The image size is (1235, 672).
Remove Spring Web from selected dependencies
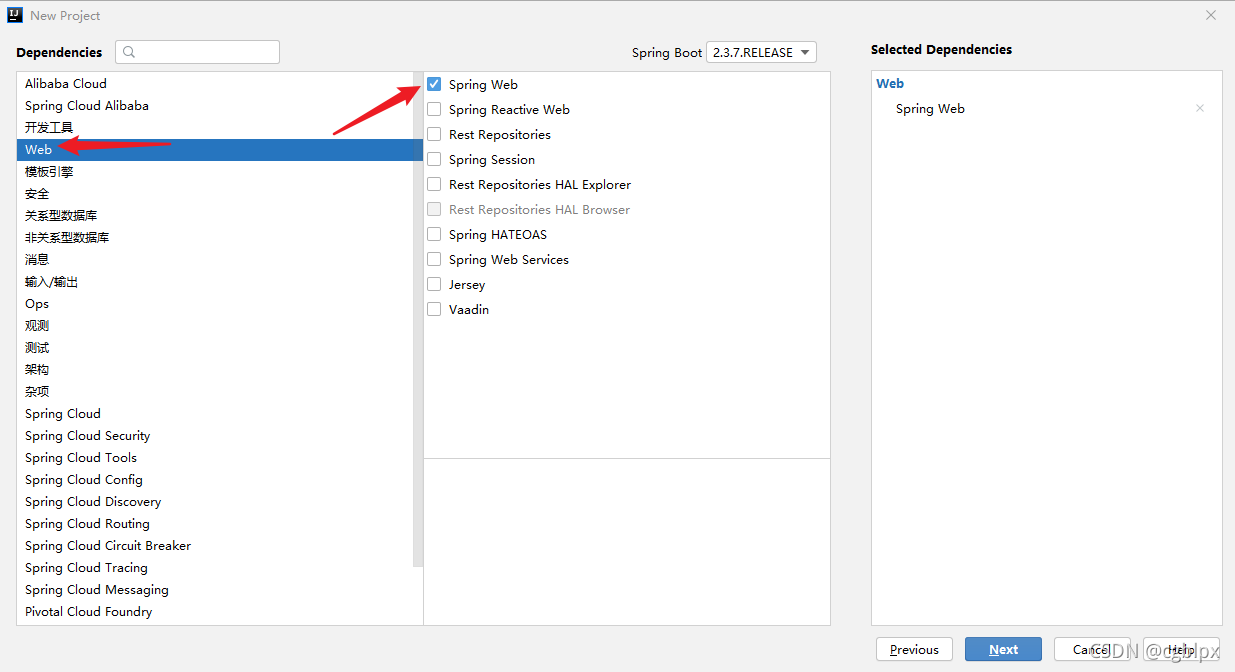(x=1200, y=109)
